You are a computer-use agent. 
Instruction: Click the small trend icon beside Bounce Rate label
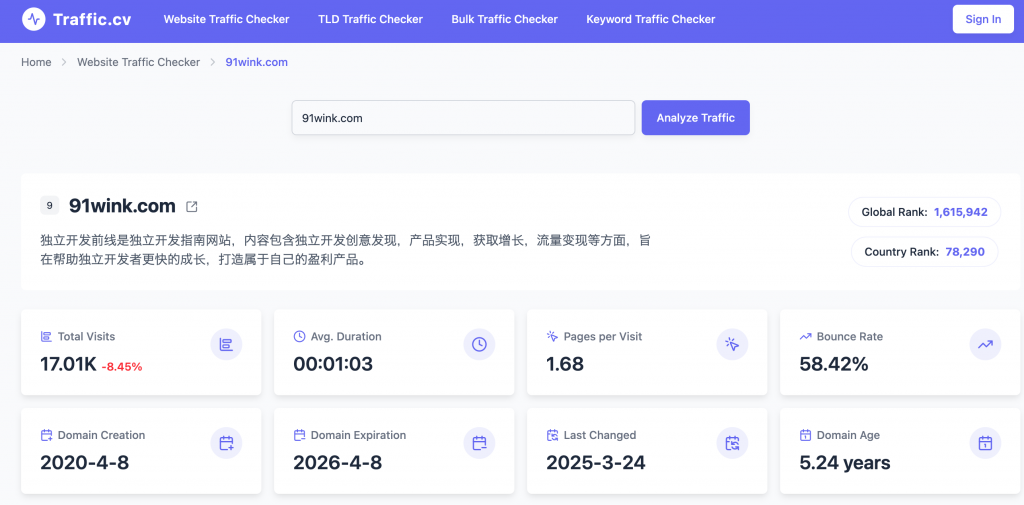click(805, 337)
